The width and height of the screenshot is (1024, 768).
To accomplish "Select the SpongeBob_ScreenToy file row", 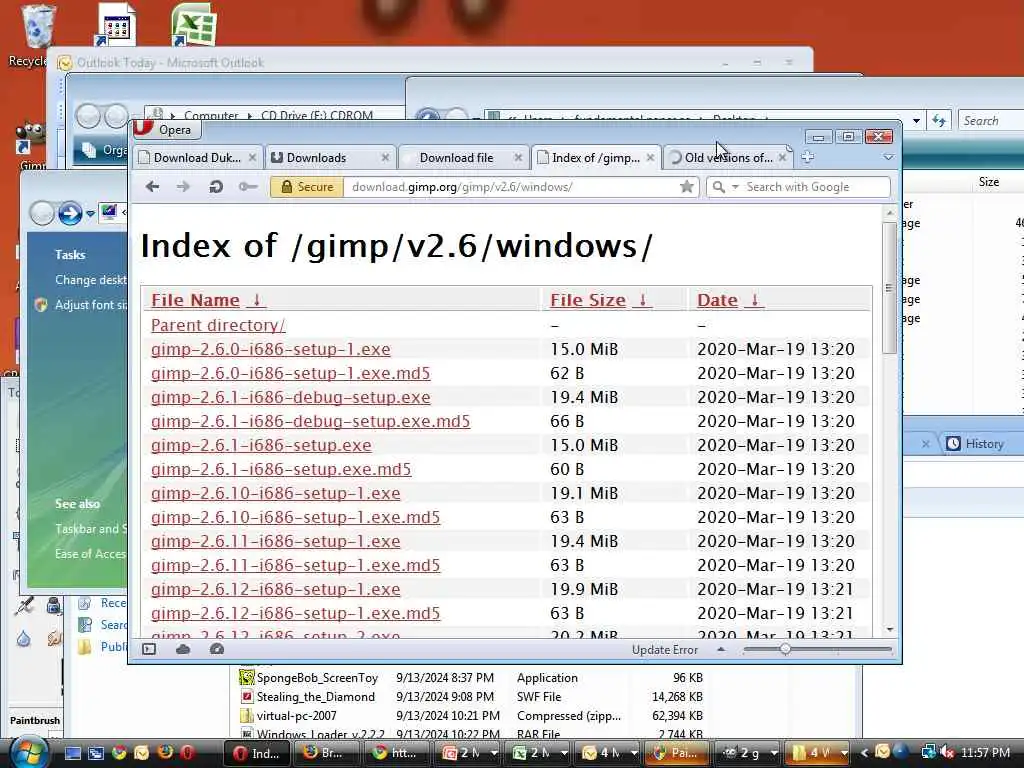I will (472, 678).
